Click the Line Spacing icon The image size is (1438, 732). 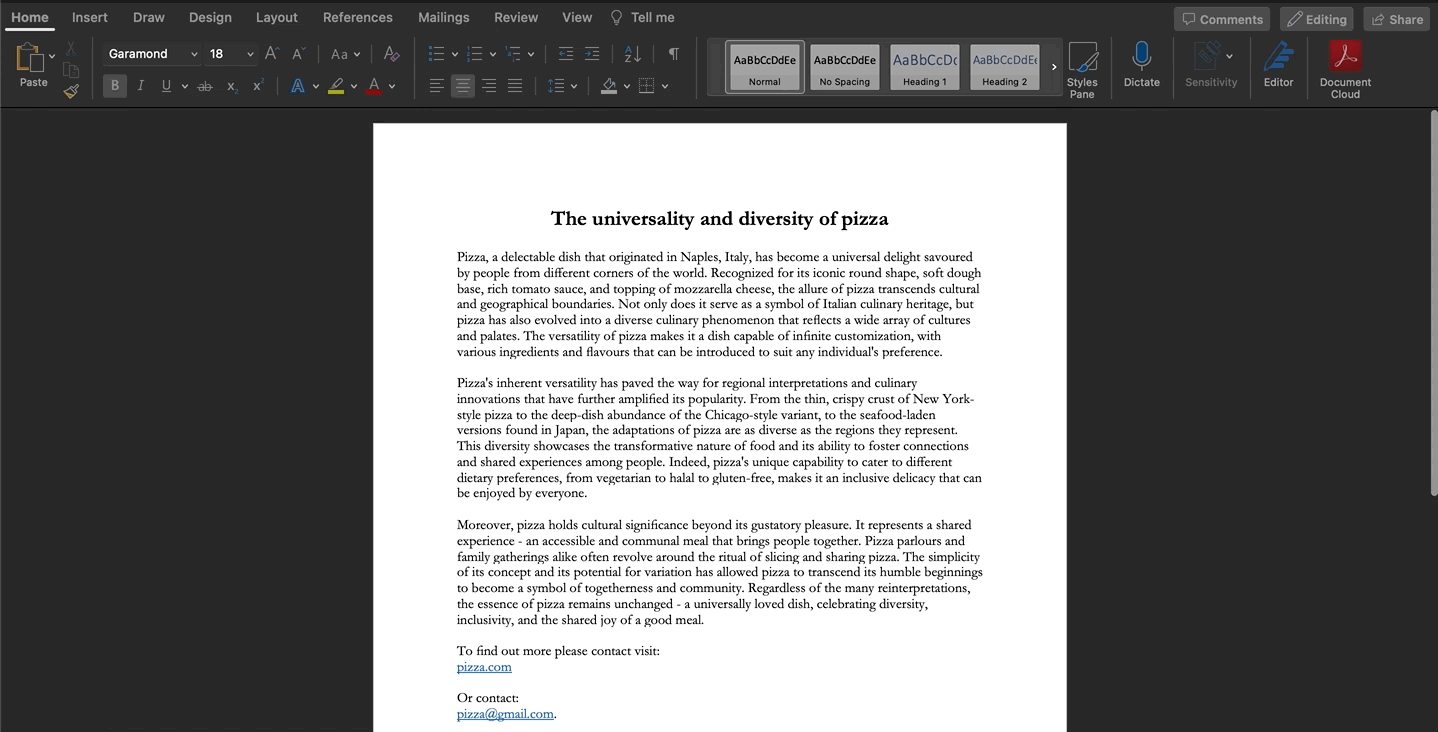click(558, 86)
